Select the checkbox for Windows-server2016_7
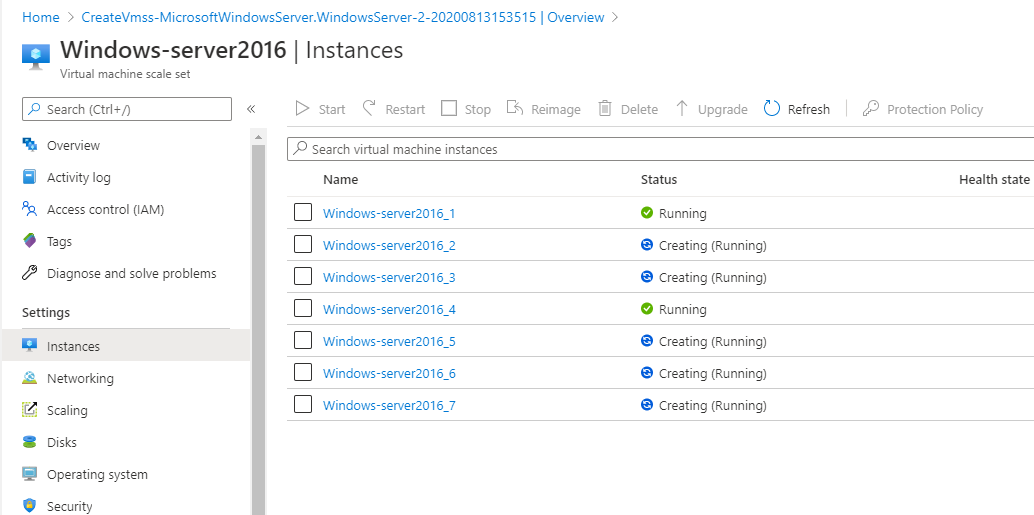 (303, 405)
